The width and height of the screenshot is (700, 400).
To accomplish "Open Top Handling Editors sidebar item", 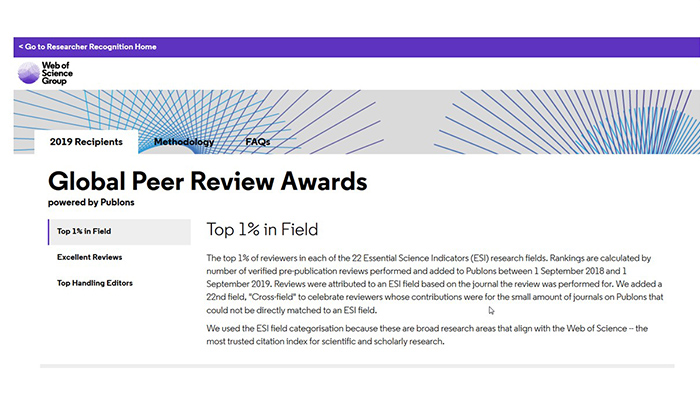I will 95,283.
